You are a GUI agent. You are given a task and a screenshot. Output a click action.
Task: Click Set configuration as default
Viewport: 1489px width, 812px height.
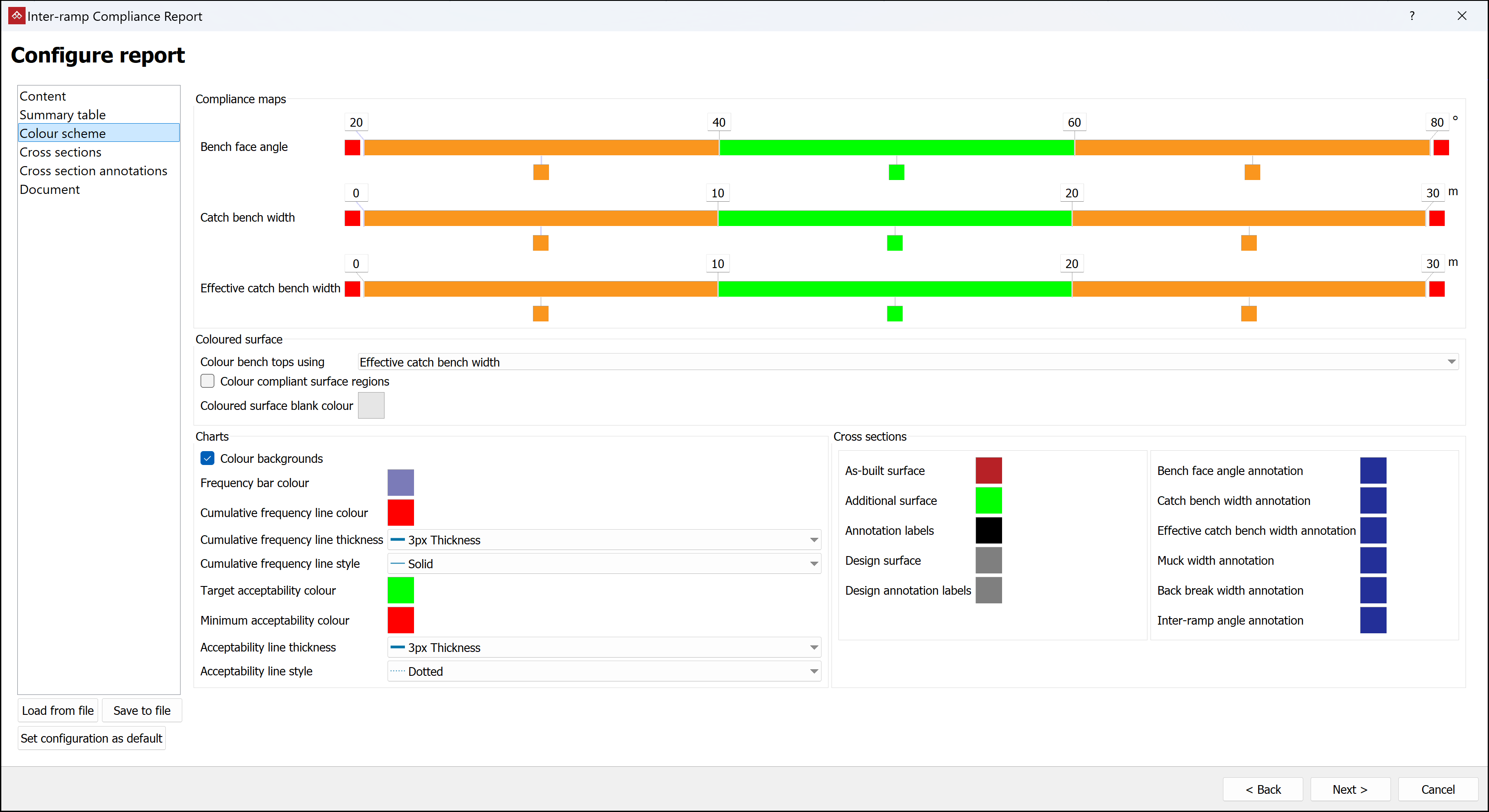[x=91, y=739]
